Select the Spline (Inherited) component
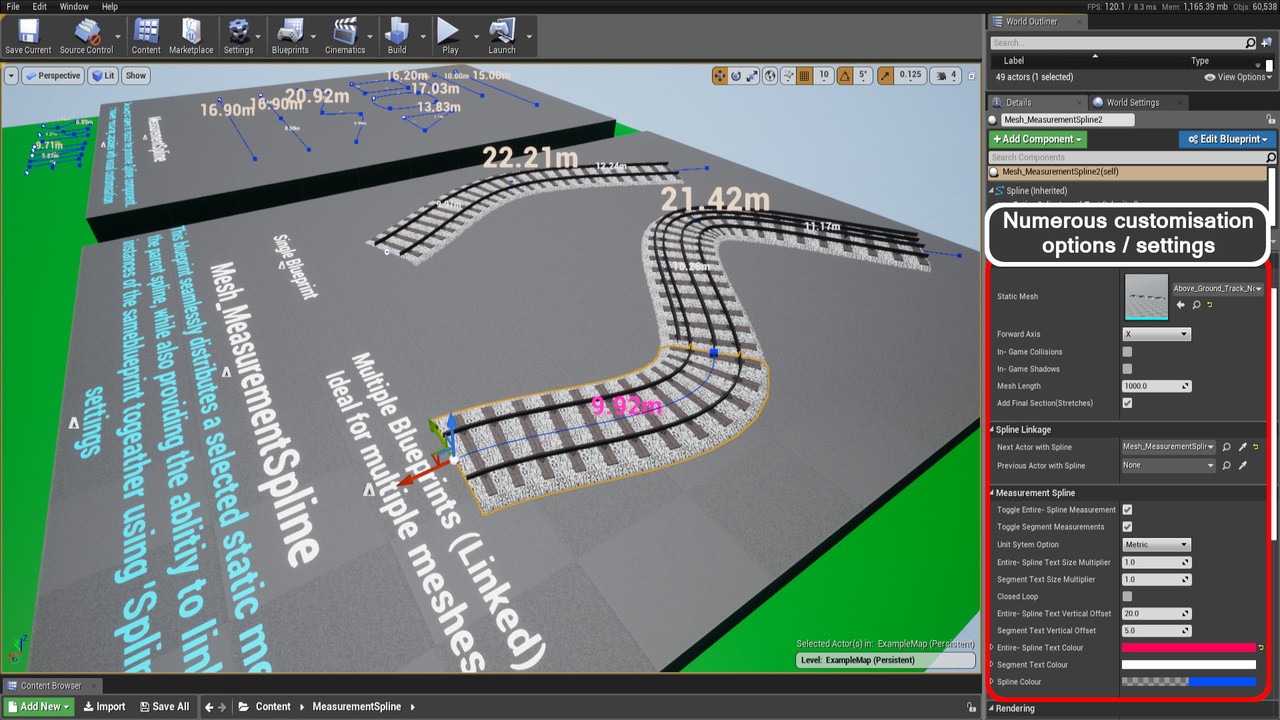The width and height of the screenshot is (1280, 720). click(1036, 190)
